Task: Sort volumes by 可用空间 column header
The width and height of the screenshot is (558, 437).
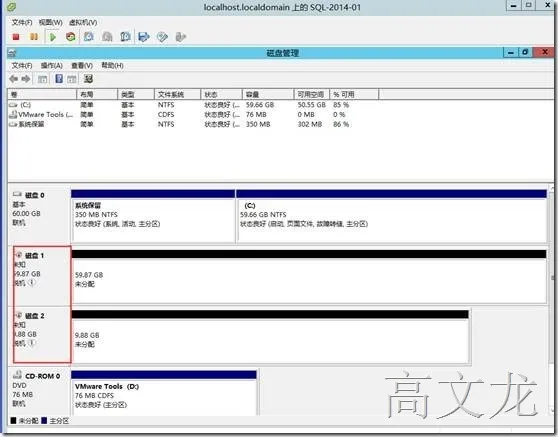Action: 311,94
